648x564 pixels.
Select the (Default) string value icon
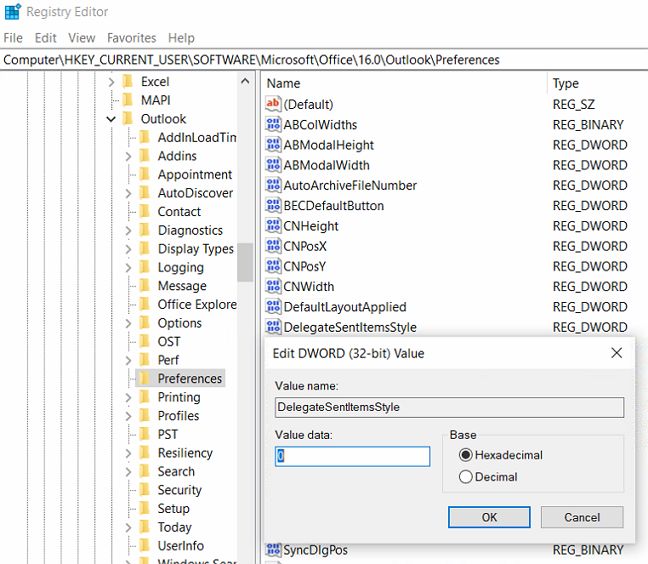(x=273, y=104)
